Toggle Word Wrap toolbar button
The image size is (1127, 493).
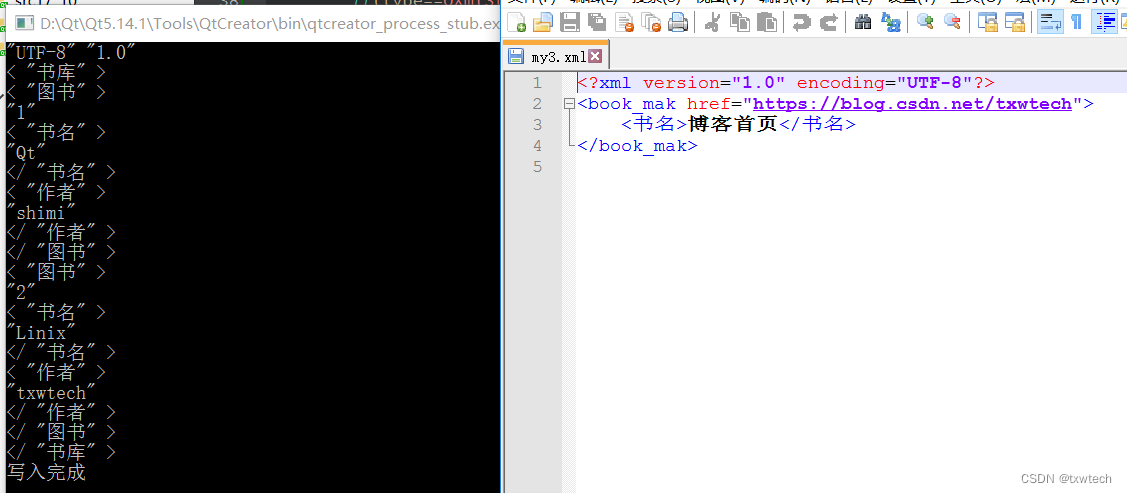(1050, 22)
